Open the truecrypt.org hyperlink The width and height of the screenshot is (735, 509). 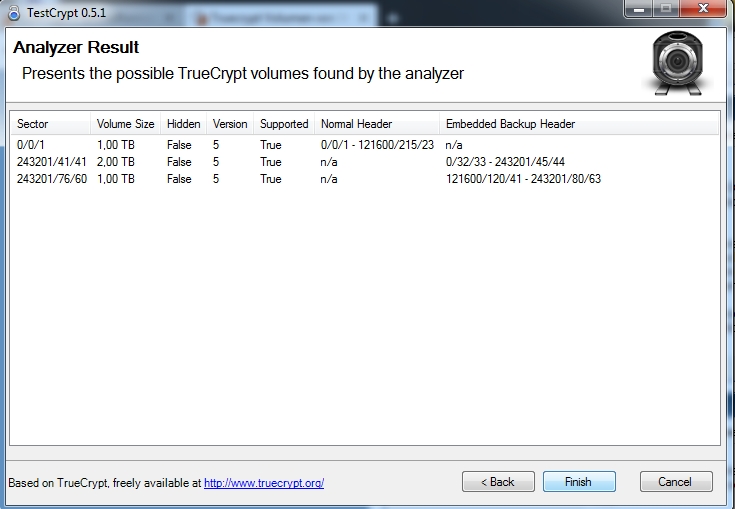click(x=264, y=483)
